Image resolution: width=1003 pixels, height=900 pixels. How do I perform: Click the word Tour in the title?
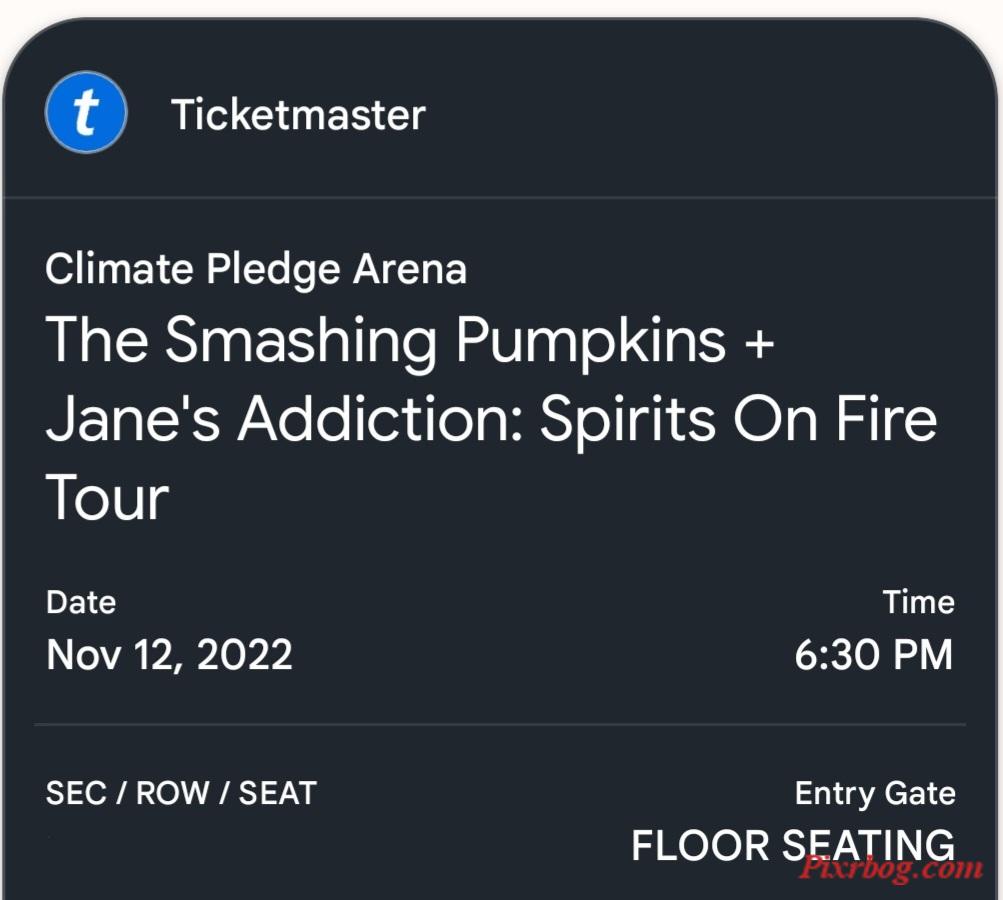(x=107, y=498)
